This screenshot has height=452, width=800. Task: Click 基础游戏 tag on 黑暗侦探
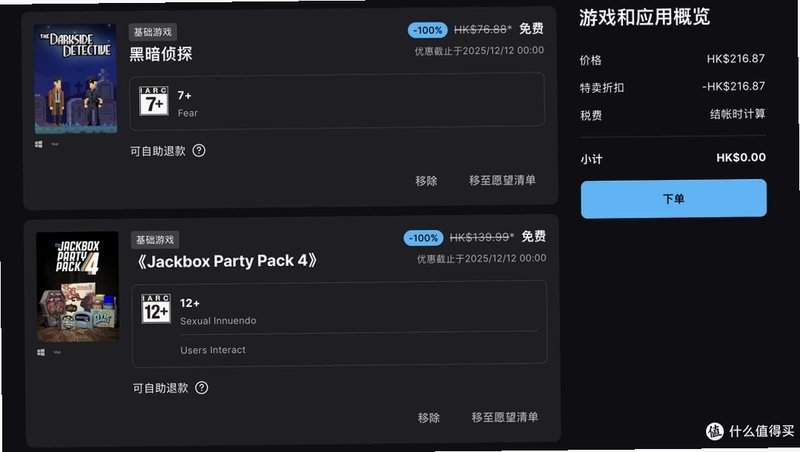click(x=153, y=32)
